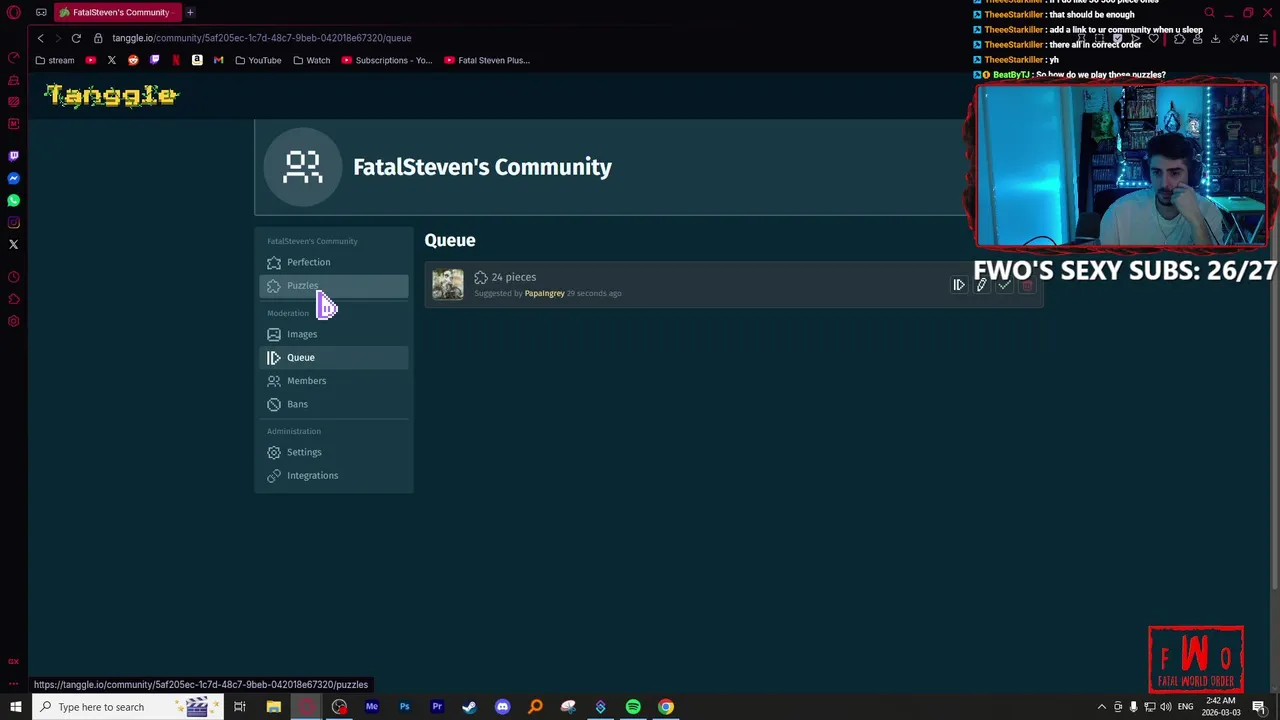This screenshot has width=1280, height=720.
Task: Open the Integrations page
Action: pyautogui.click(x=334, y=475)
